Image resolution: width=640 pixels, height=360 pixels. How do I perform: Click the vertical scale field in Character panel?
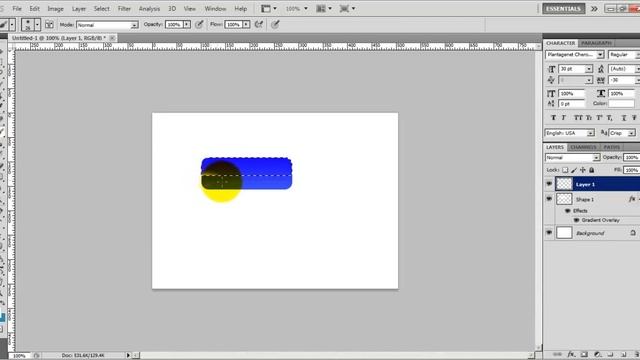[571, 93]
